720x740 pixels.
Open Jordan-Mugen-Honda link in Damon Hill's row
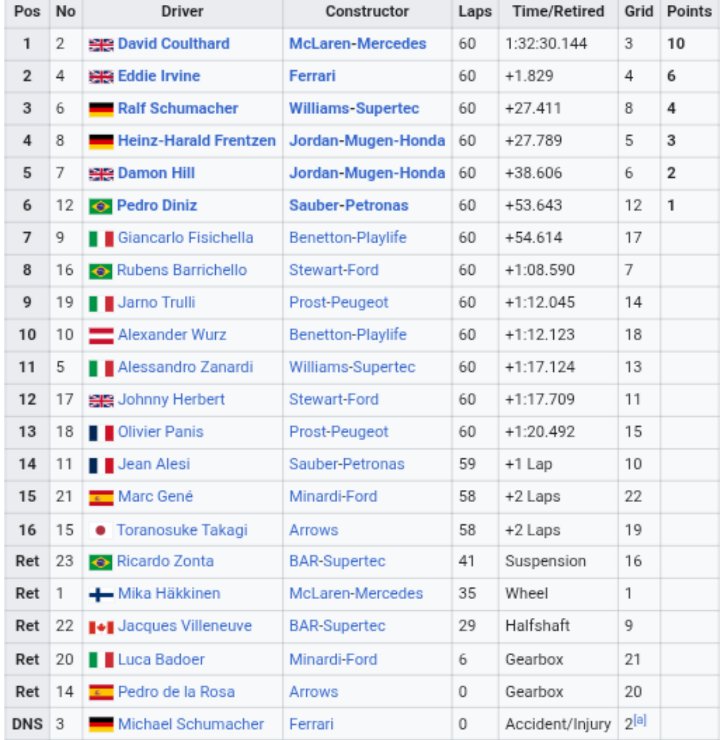367,173
